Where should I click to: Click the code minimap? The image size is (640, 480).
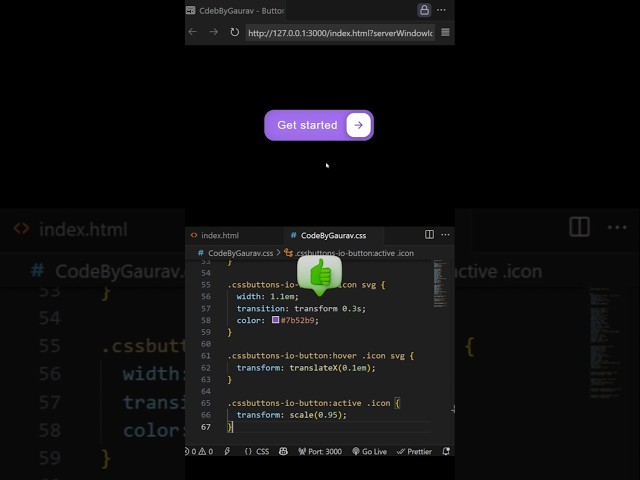tap(440, 283)
